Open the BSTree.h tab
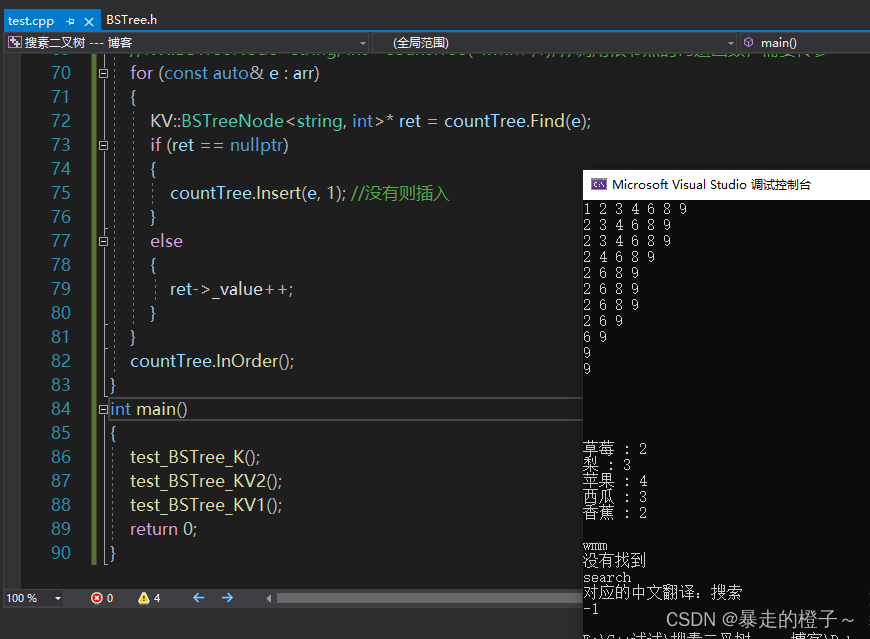Viewport: 870px width, 639px height. click(131, 20)
